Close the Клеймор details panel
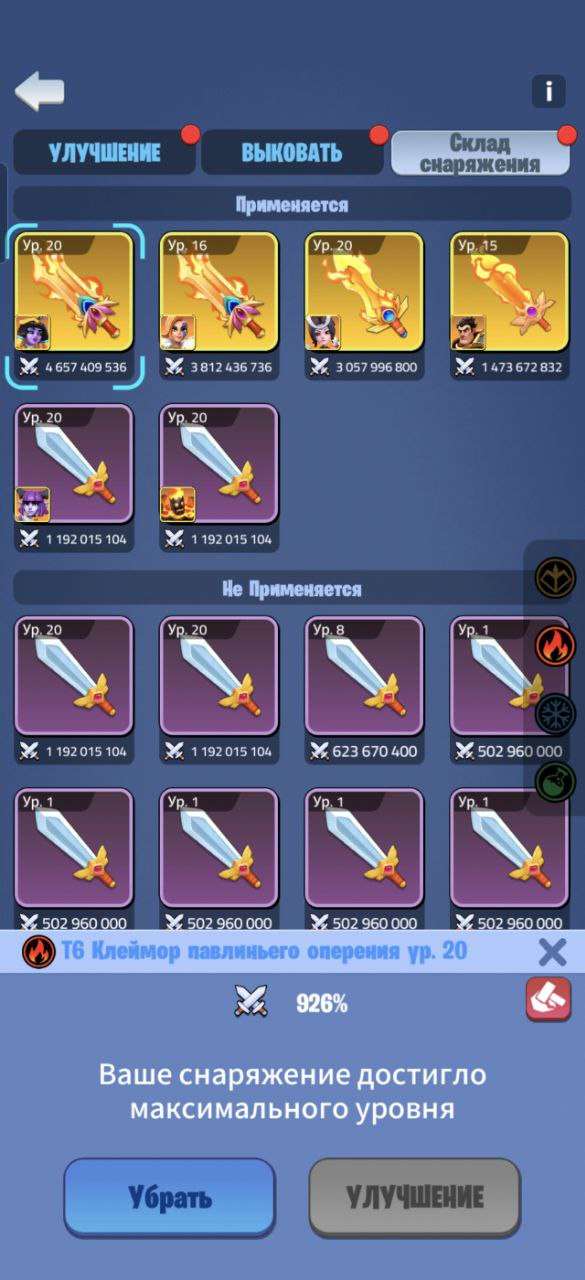The image size is (585, 1280). tap(552, 952)
